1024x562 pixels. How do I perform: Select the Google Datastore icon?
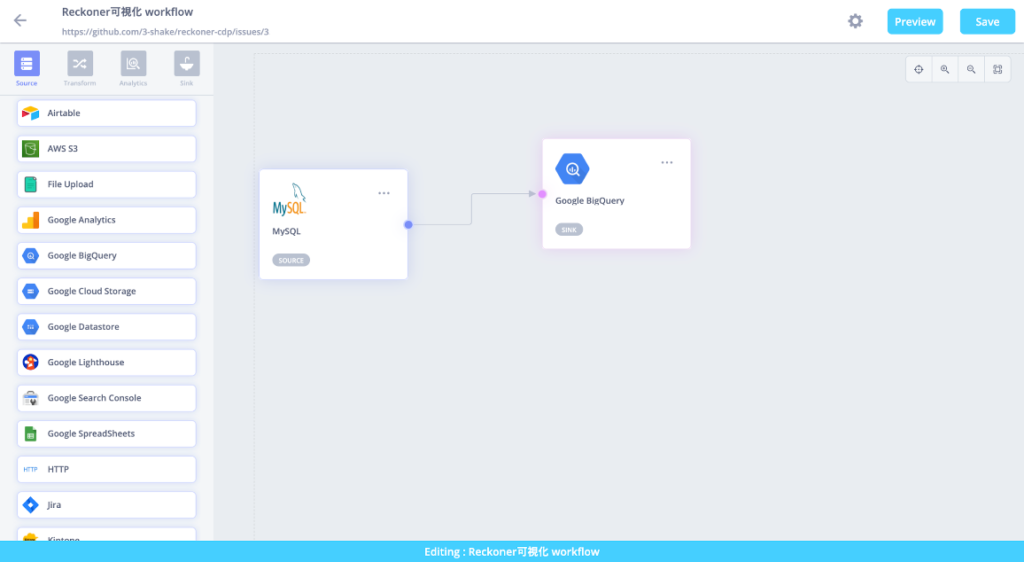coord(31,327)
